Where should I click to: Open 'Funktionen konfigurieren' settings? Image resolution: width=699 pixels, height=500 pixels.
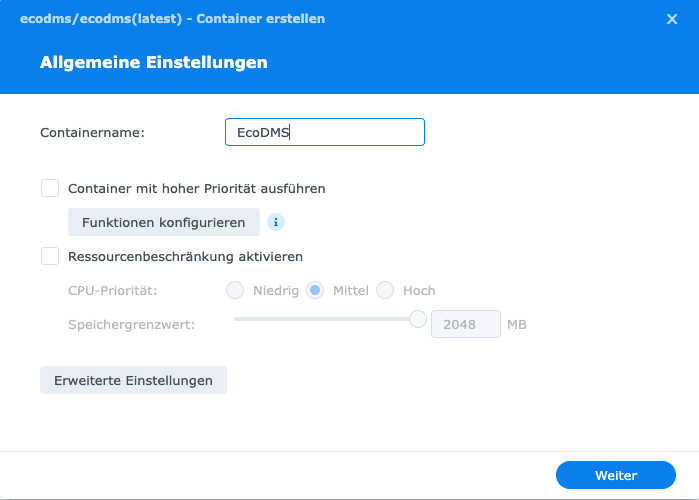164,222
